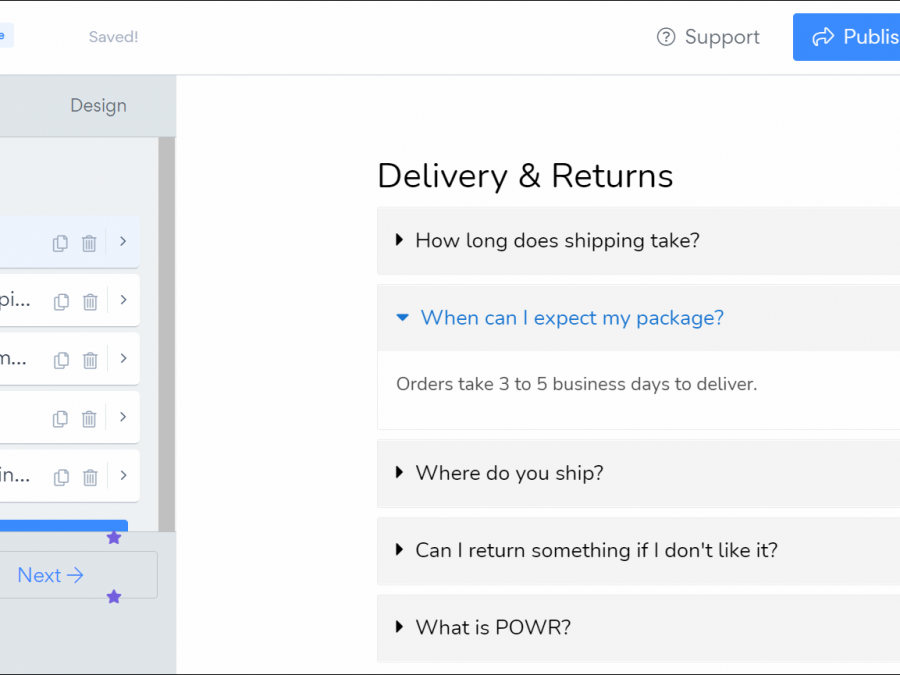Delete the sidebar item ending in "pi..."
Viewport: 900px width, 675px height.
click(89, 301)
